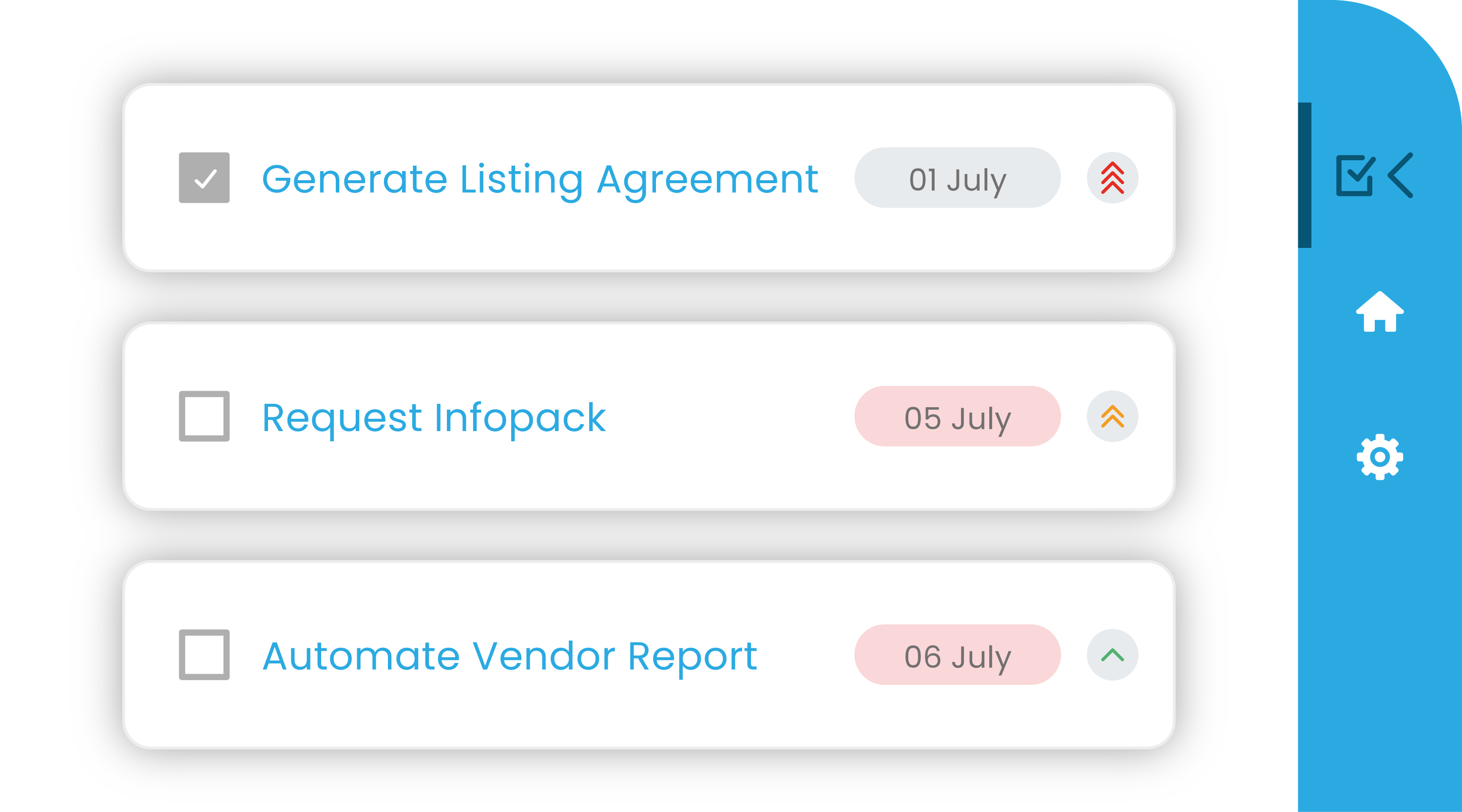
Task: Select the active tab indicator bar in sidebar
Action: click(x=1305, y=175)
